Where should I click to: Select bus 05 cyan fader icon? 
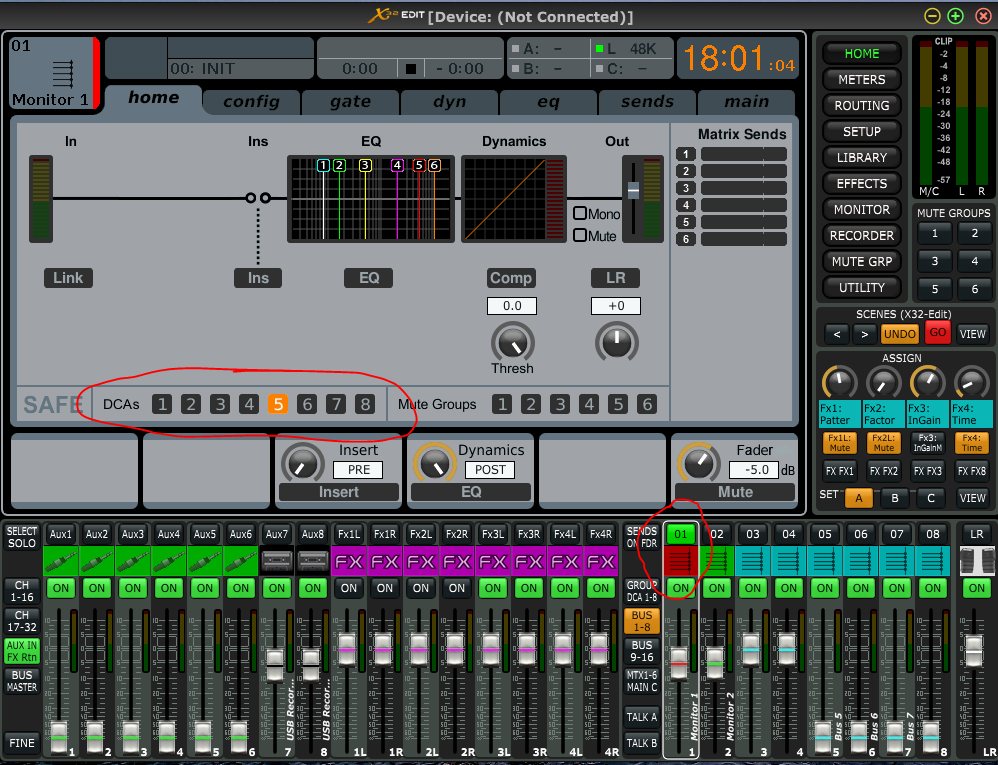click(825, 561)
